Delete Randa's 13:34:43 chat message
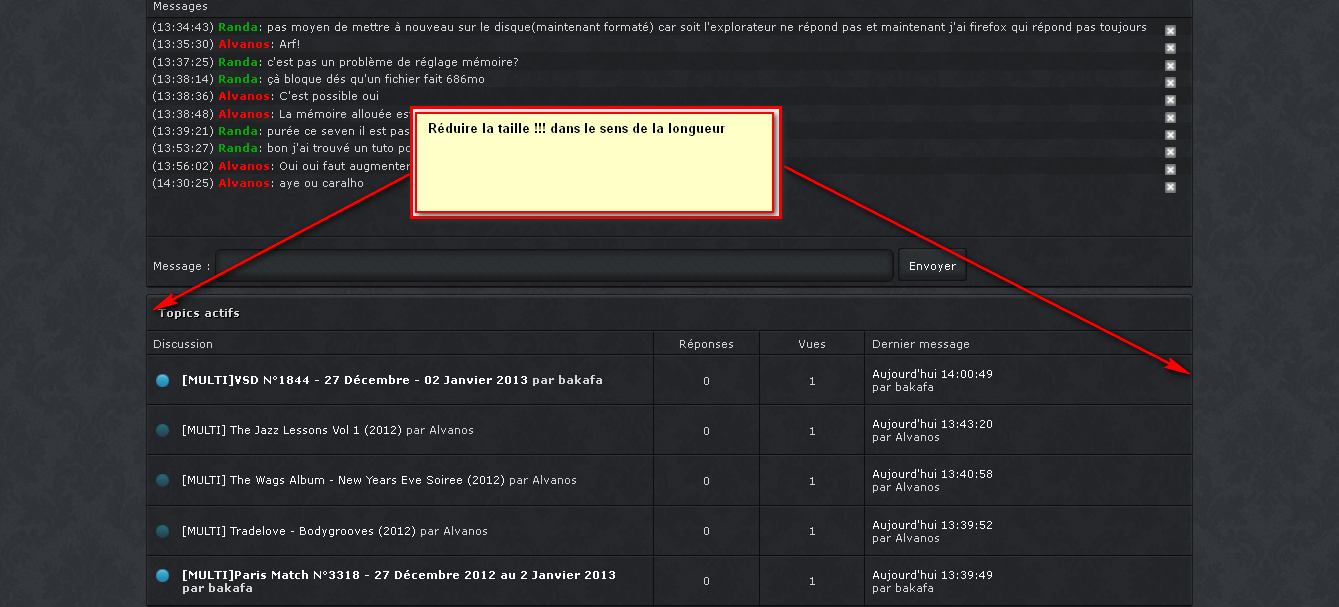The height and width of the screenshot is (607, 1339). tap(1170, 30)
